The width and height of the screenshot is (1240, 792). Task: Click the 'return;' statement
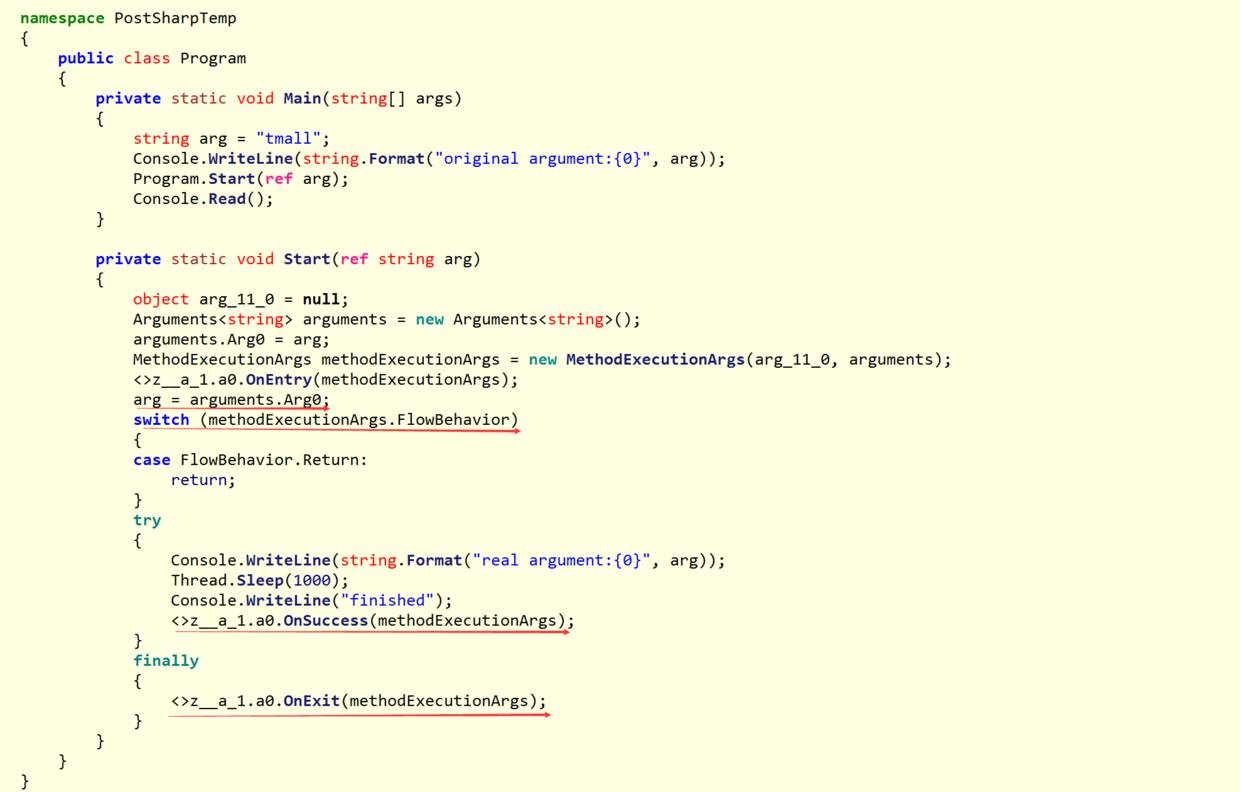(203, 480)
